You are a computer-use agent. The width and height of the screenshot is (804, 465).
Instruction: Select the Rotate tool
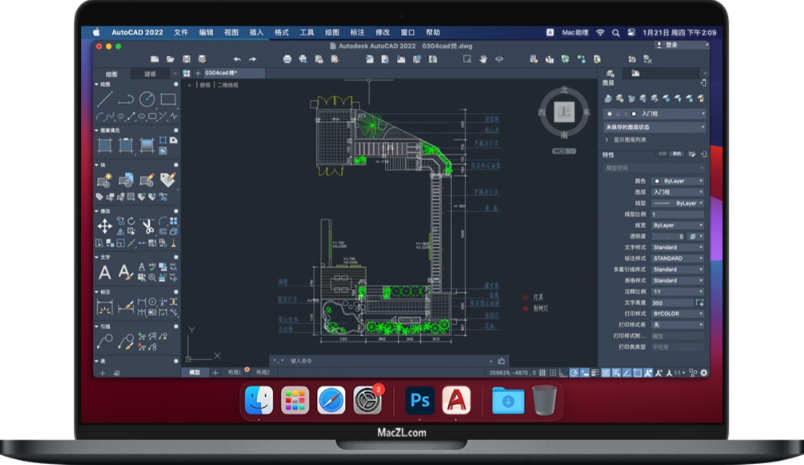coord(131,221)
